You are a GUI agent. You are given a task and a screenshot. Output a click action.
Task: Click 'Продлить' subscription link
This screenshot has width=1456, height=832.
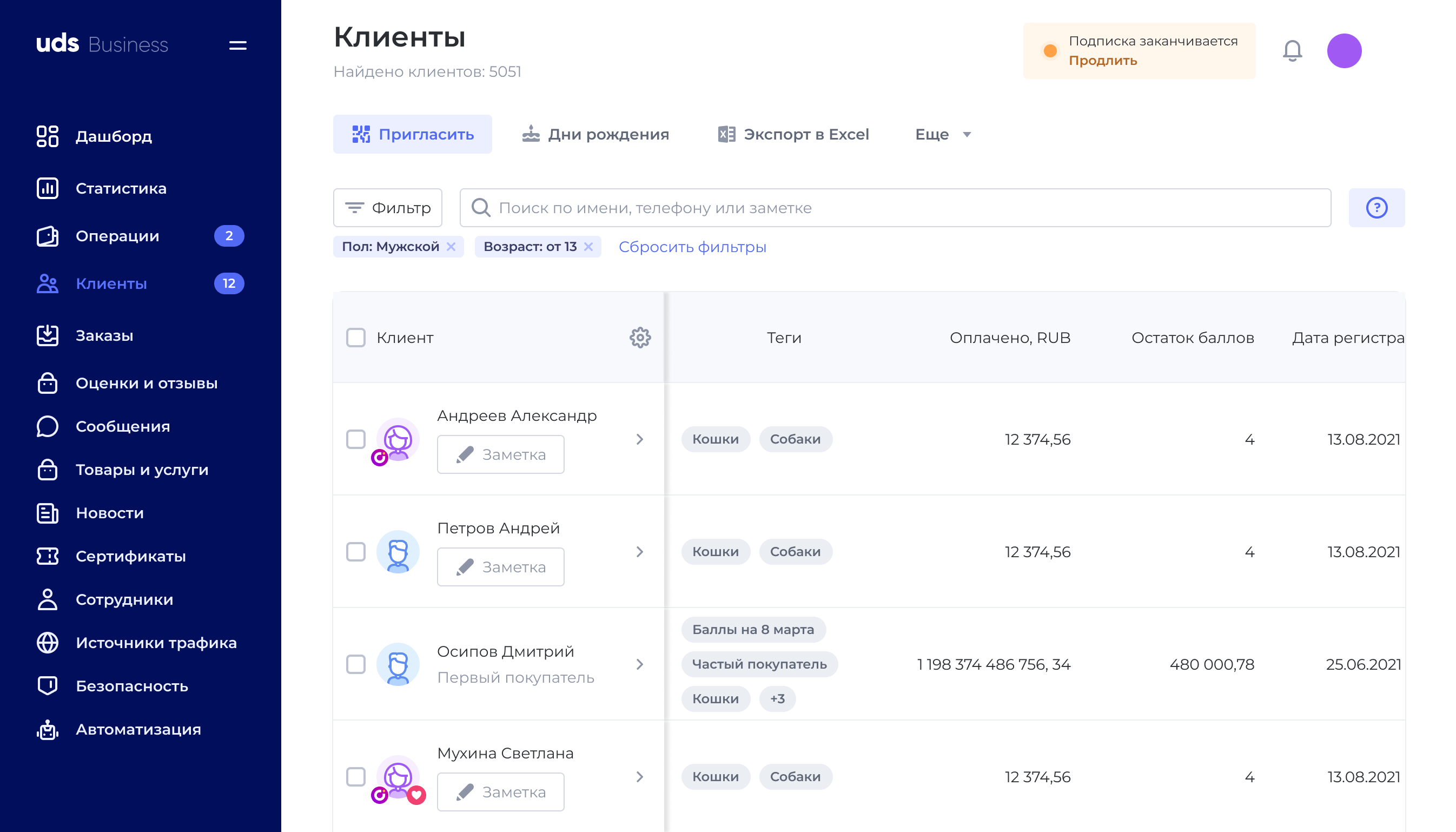click(1102, 61)
